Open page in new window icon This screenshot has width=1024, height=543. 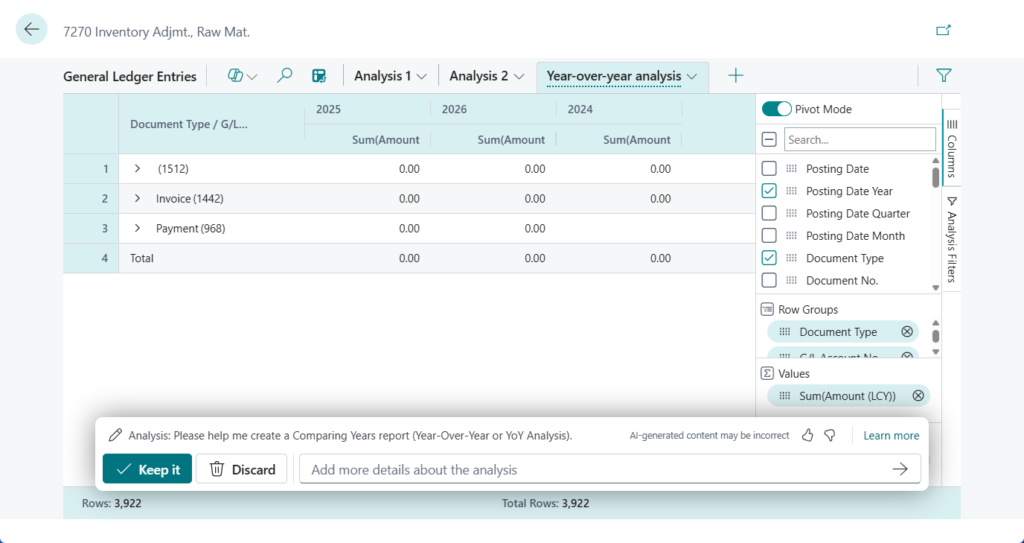coord(943,30)
